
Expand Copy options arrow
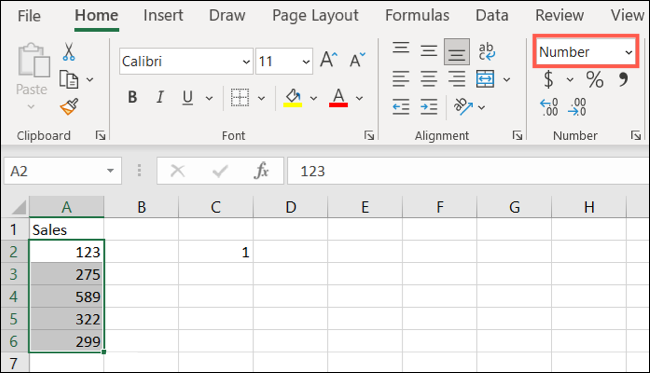pos(90,80)
